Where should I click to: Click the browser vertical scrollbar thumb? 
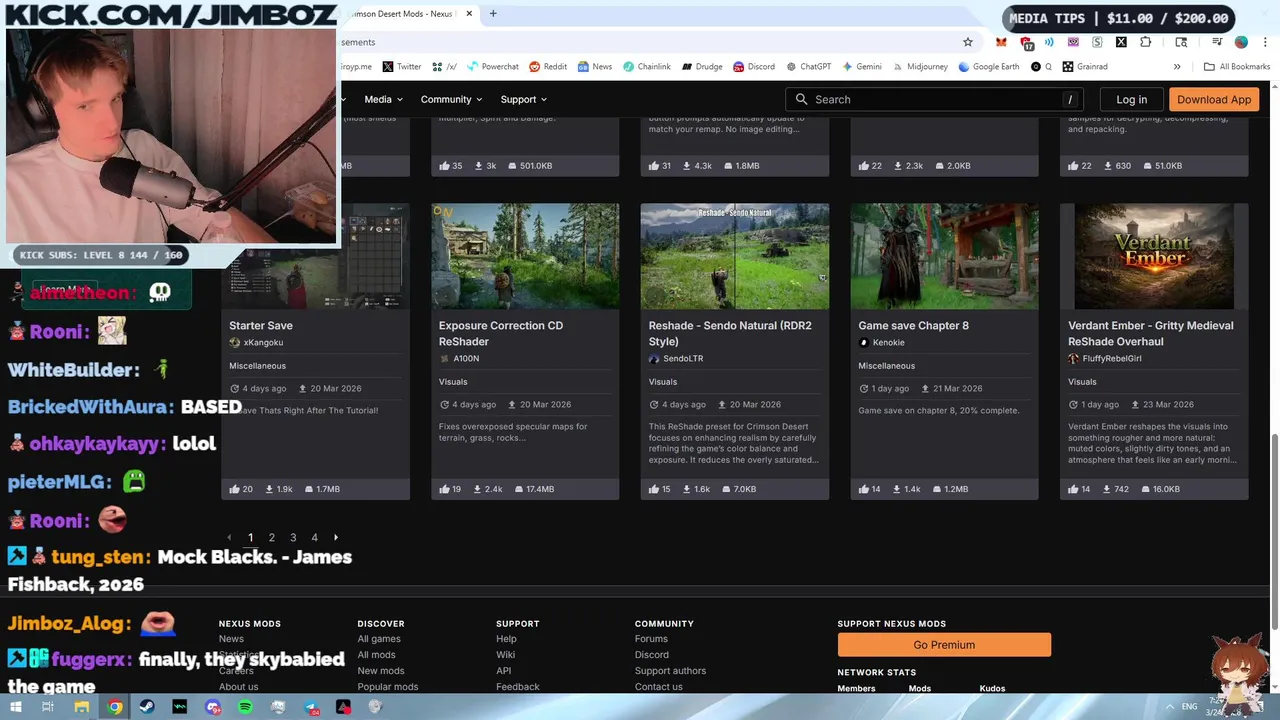click(x=1274, y=532)
